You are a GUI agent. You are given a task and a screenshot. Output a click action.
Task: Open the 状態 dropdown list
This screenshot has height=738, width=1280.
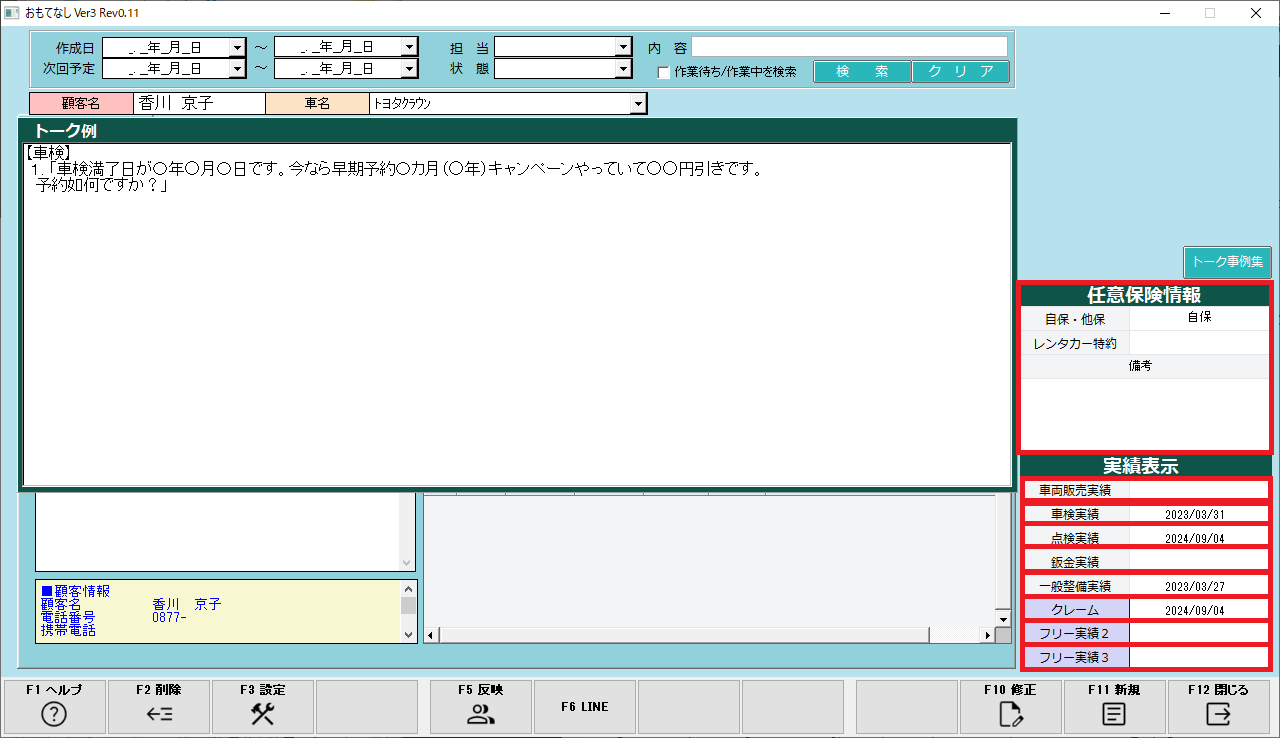(x=623, y=68)
